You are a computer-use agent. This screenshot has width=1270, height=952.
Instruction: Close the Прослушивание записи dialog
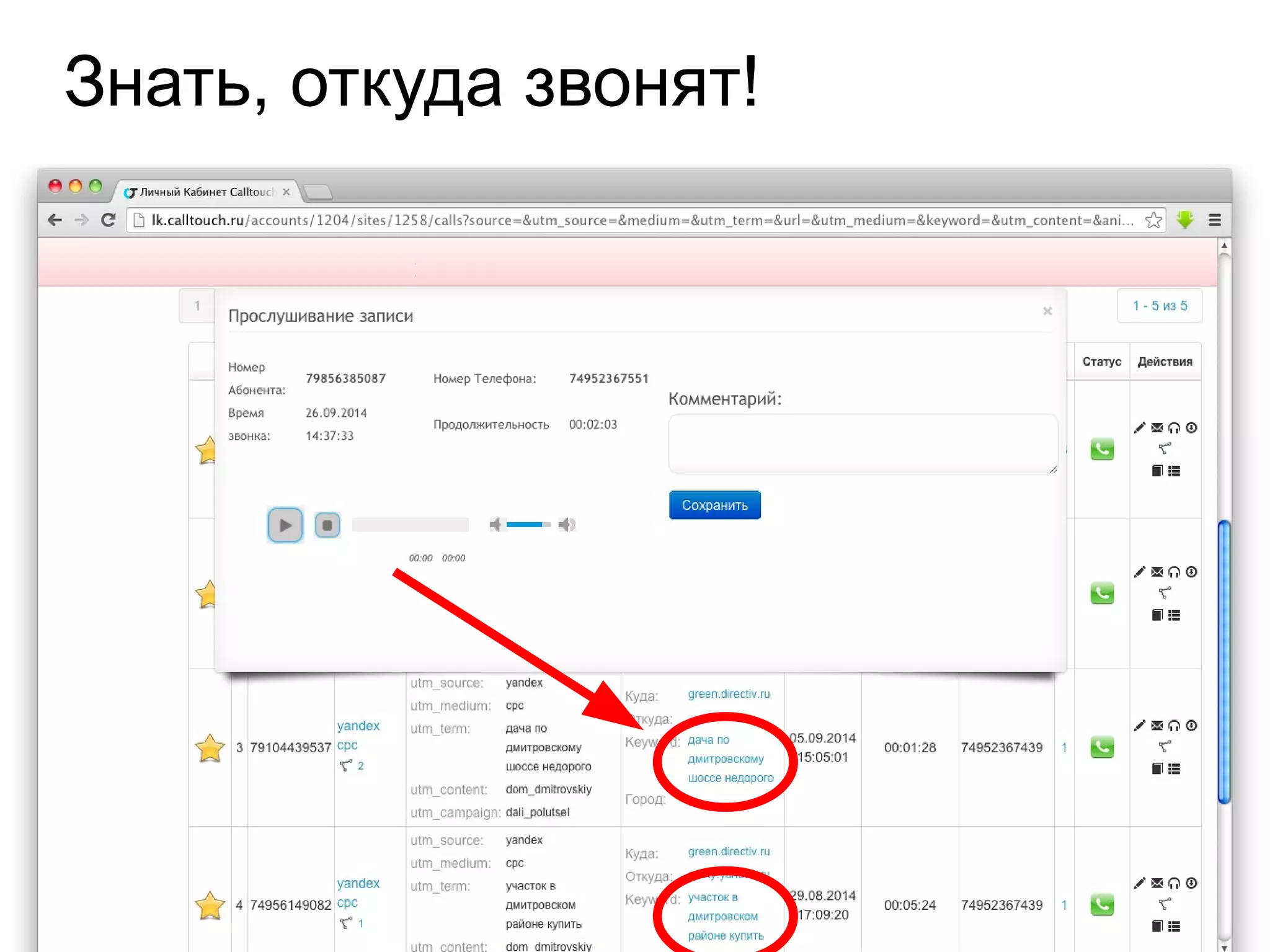click(1047, 311)
